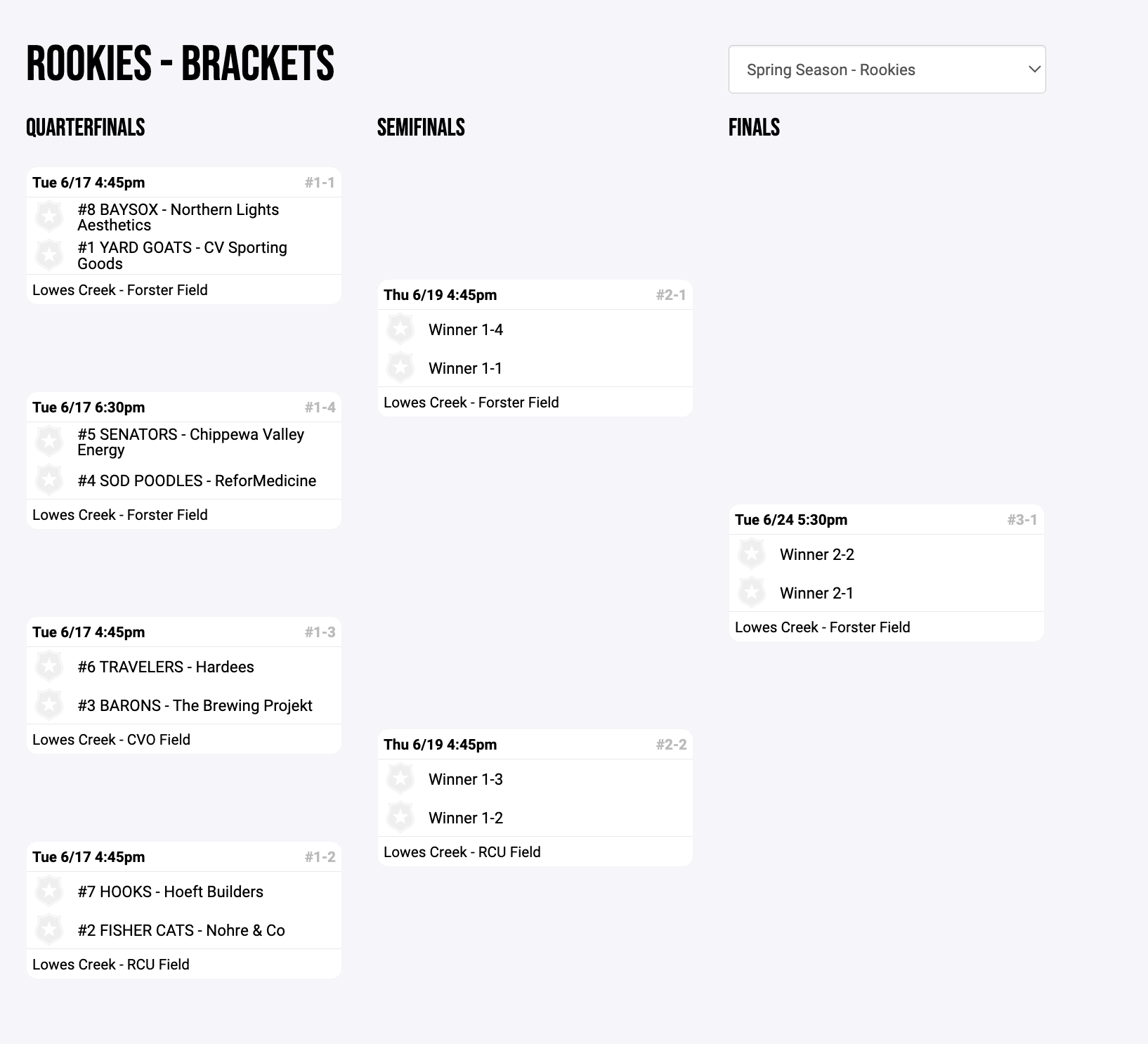Click game number #2-2 label
The image size is (1148, 1044).
[x=671, y=745]
